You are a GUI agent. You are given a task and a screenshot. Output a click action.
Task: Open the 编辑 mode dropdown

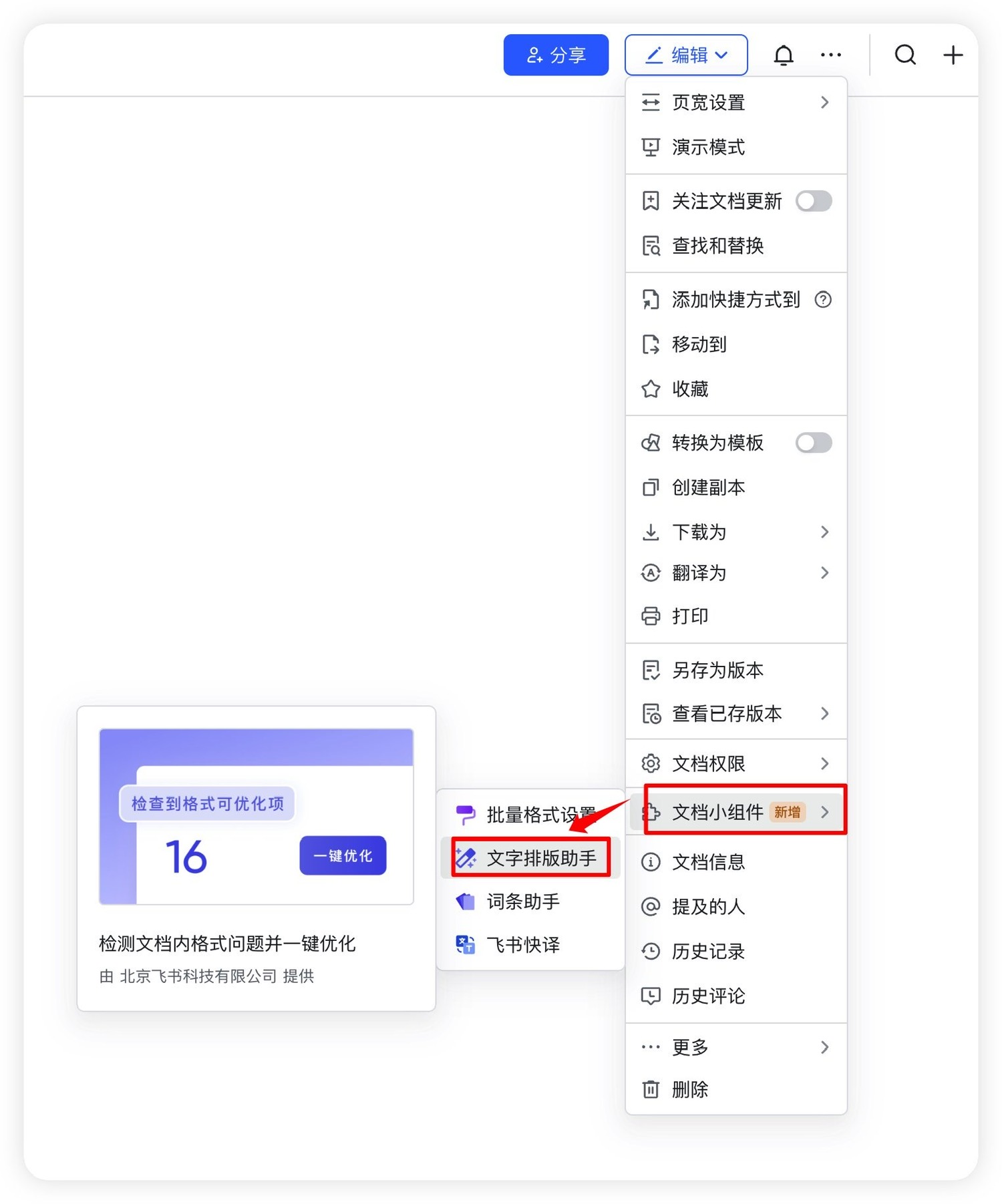pyautogui.click(x=686, y=55)
